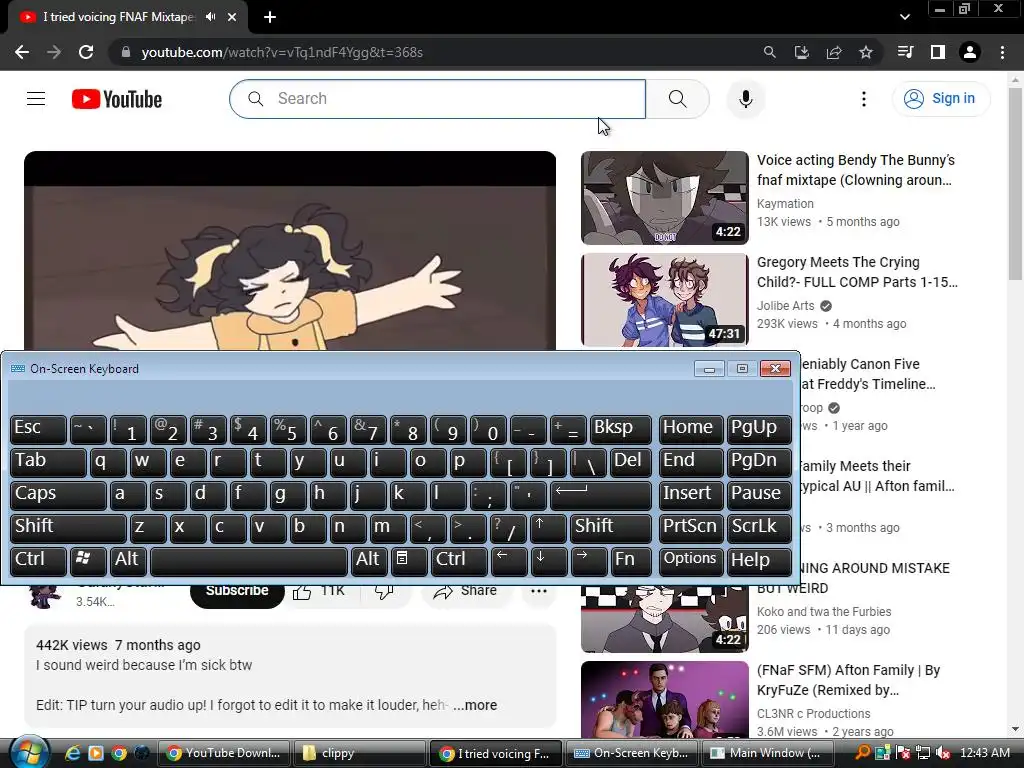Bookmark this page with the star
This screenshot has height=768, width=1024.
click(866, 52)
